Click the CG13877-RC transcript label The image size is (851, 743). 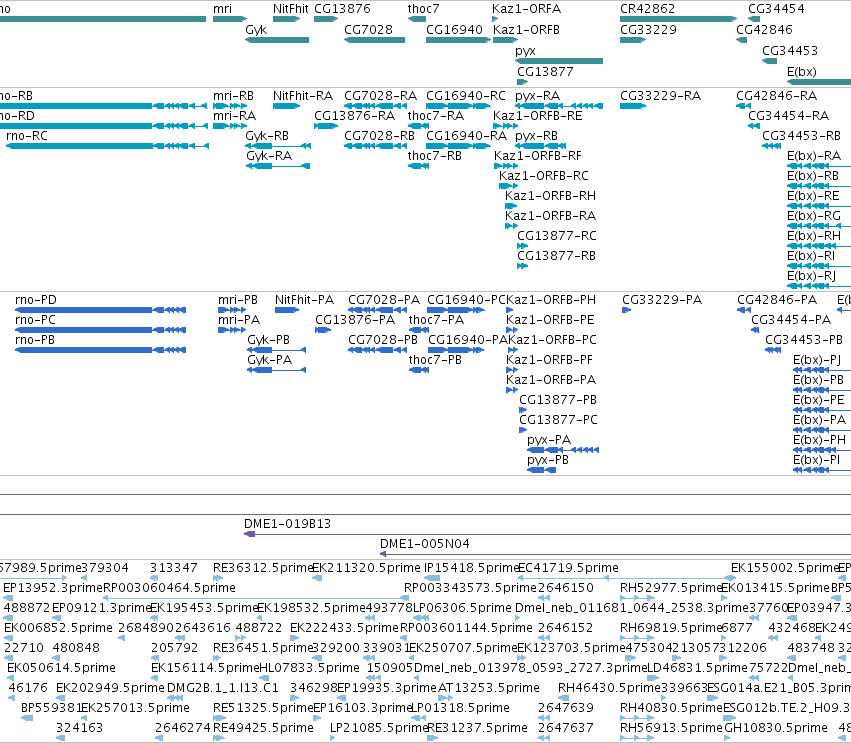[556, 236]
